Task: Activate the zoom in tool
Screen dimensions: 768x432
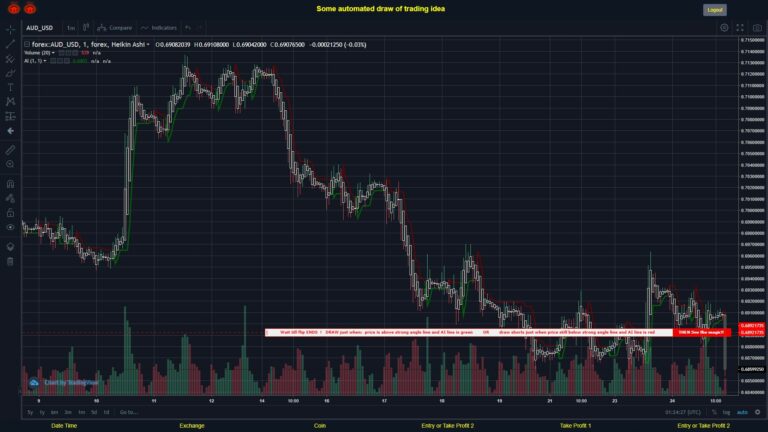Action: click(10, 165)
